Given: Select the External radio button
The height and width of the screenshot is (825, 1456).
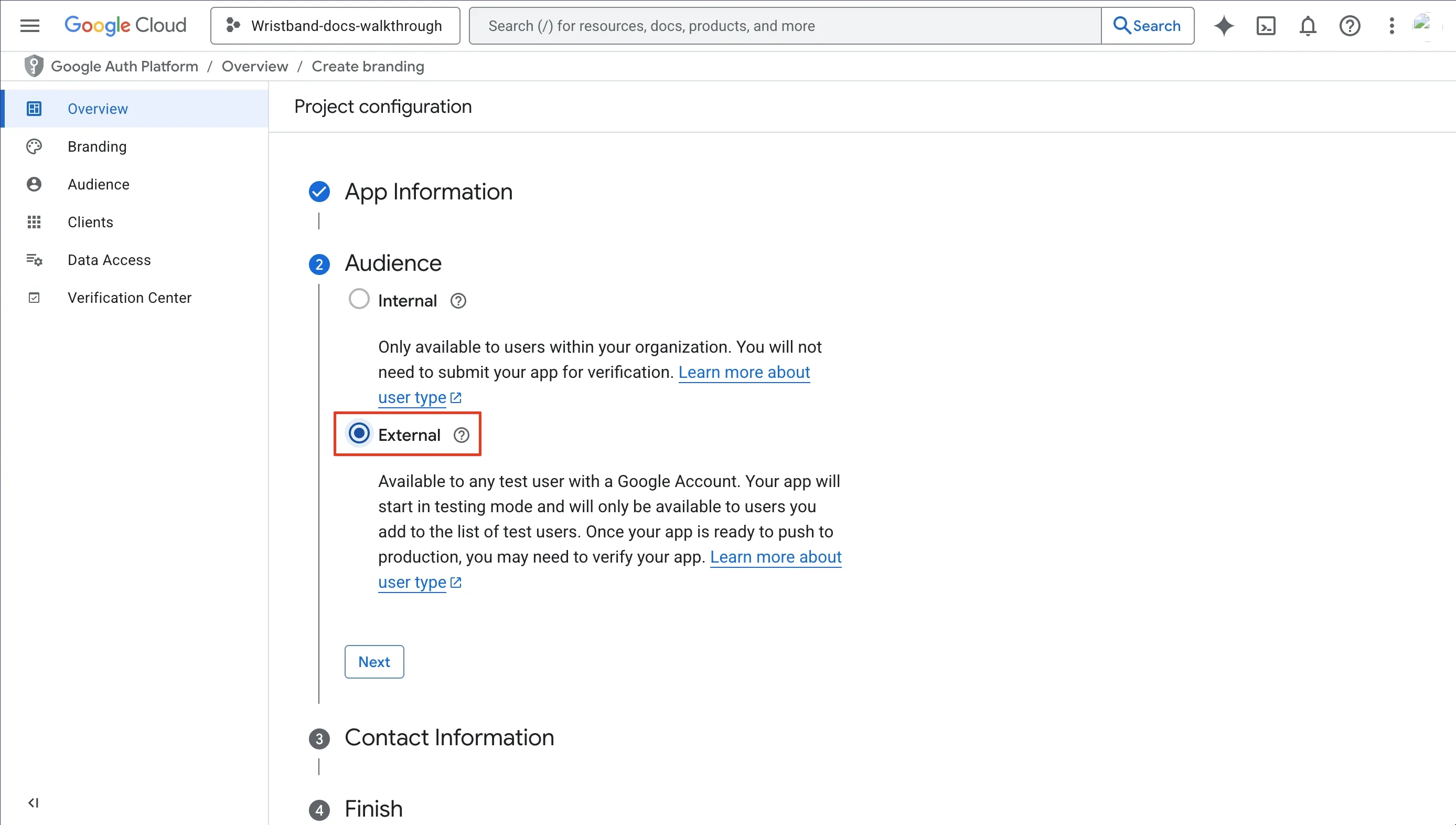Looking at the screenshot, I should click(x=359, y=433).
